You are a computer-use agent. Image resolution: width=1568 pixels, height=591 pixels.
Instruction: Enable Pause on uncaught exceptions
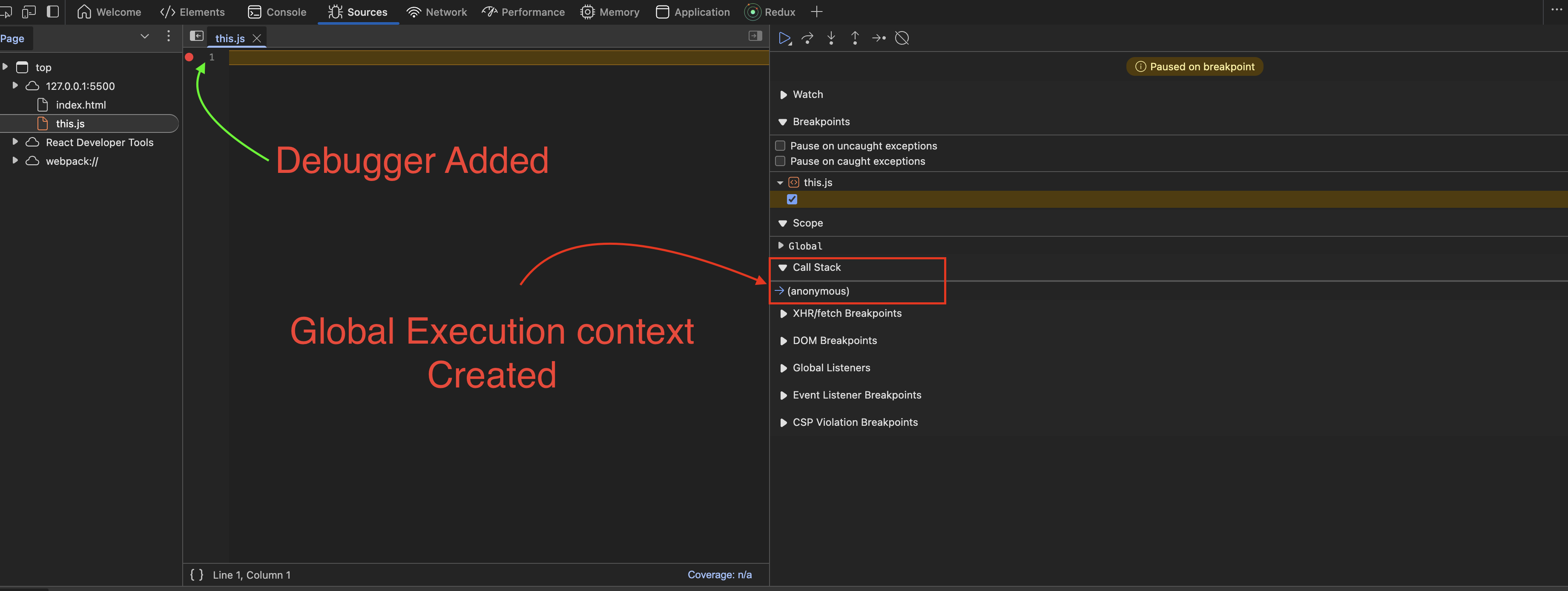(x=780, y=146)
